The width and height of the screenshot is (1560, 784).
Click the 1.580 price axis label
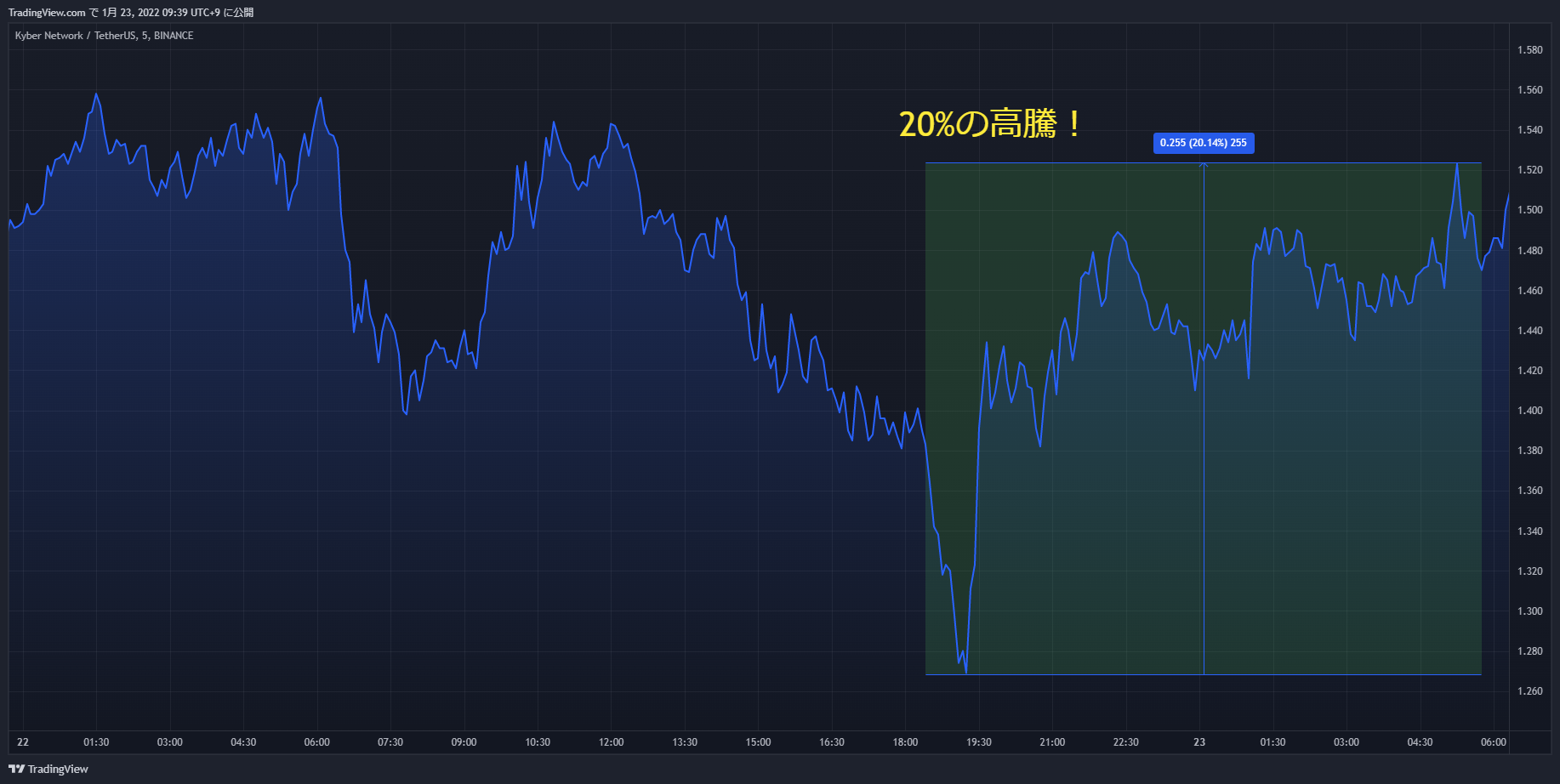(1530, 50)
